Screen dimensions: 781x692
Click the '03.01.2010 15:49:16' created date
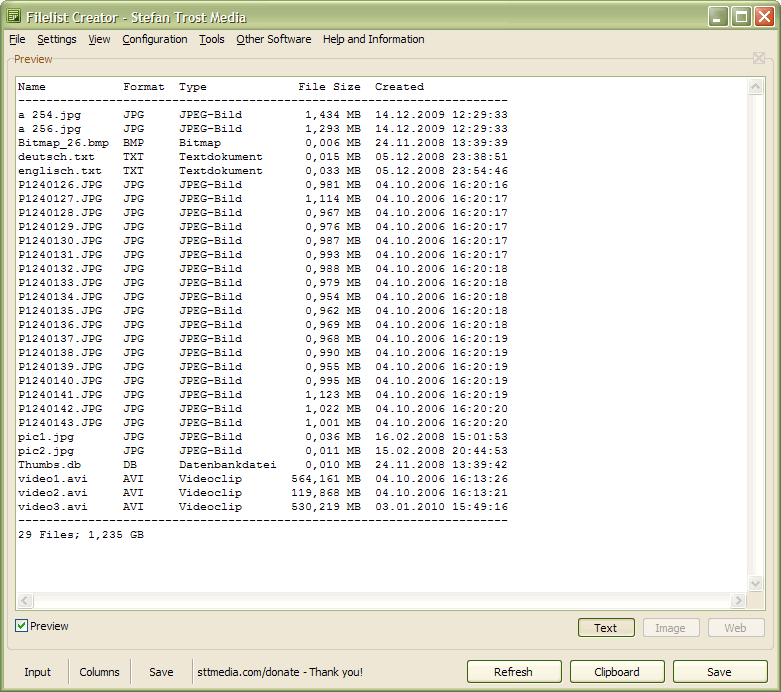point(441,507)
